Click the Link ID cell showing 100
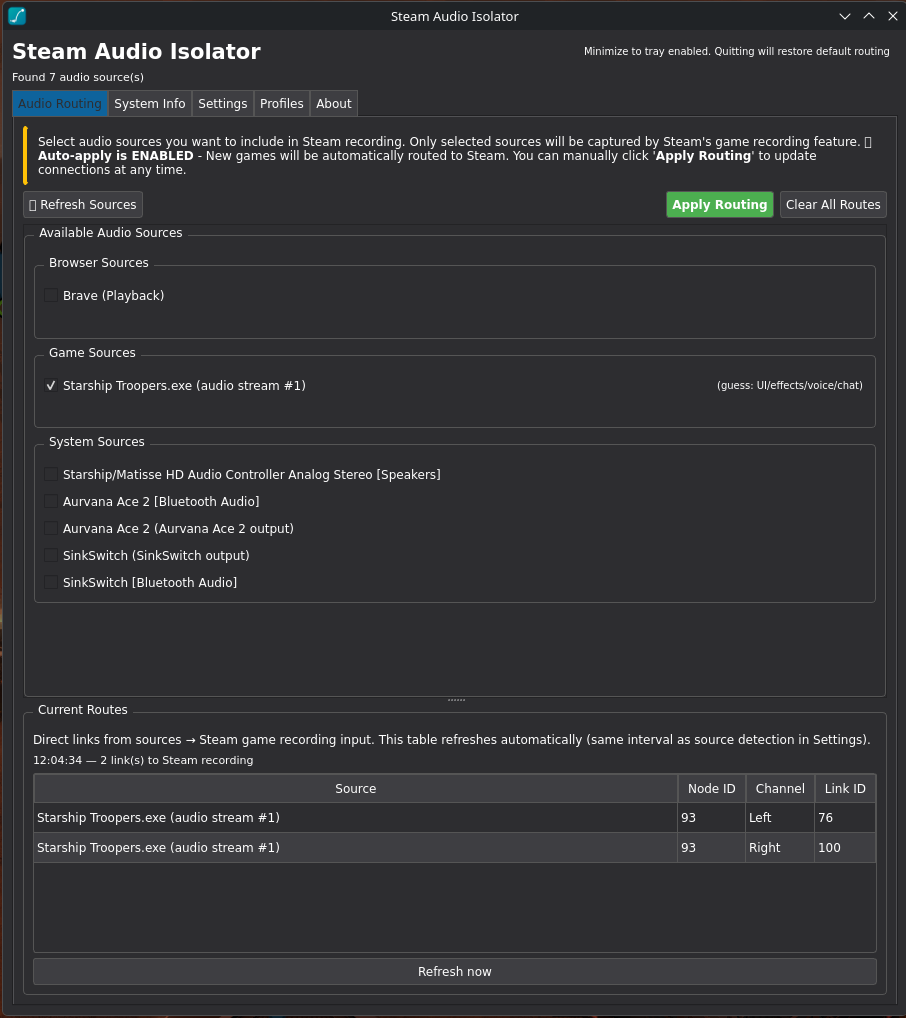This screenshot has width=906, height=1018. pos(845,847)
